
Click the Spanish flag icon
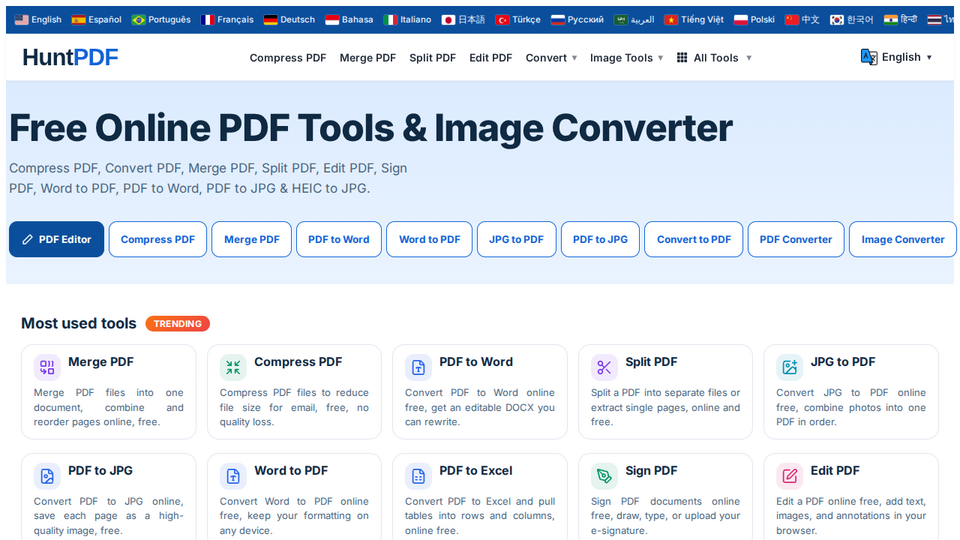pyautogui.click(x=78, y=20)
